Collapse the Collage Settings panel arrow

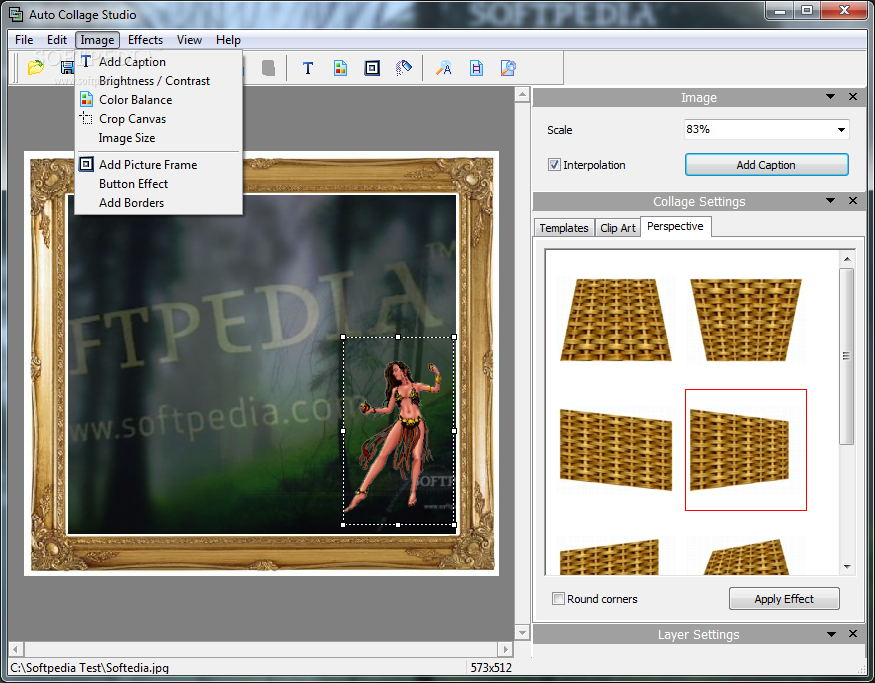tap(830, 200)
